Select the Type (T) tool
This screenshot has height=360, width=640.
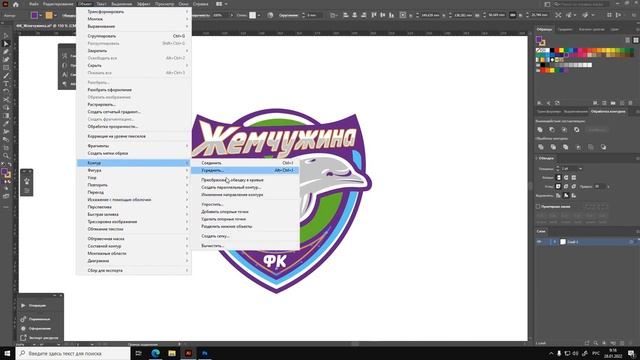point(6,84)
